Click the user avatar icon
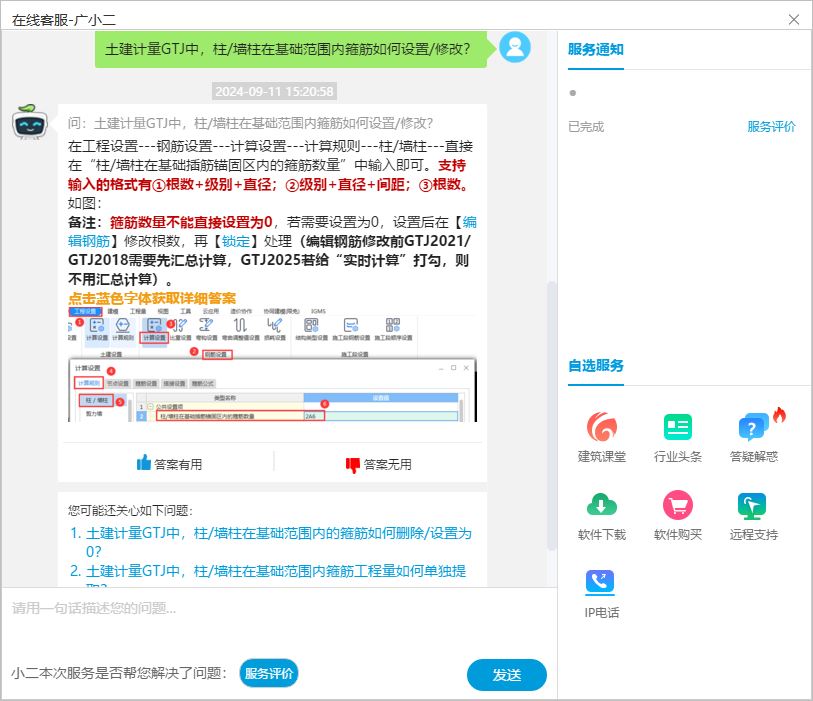 515,47
